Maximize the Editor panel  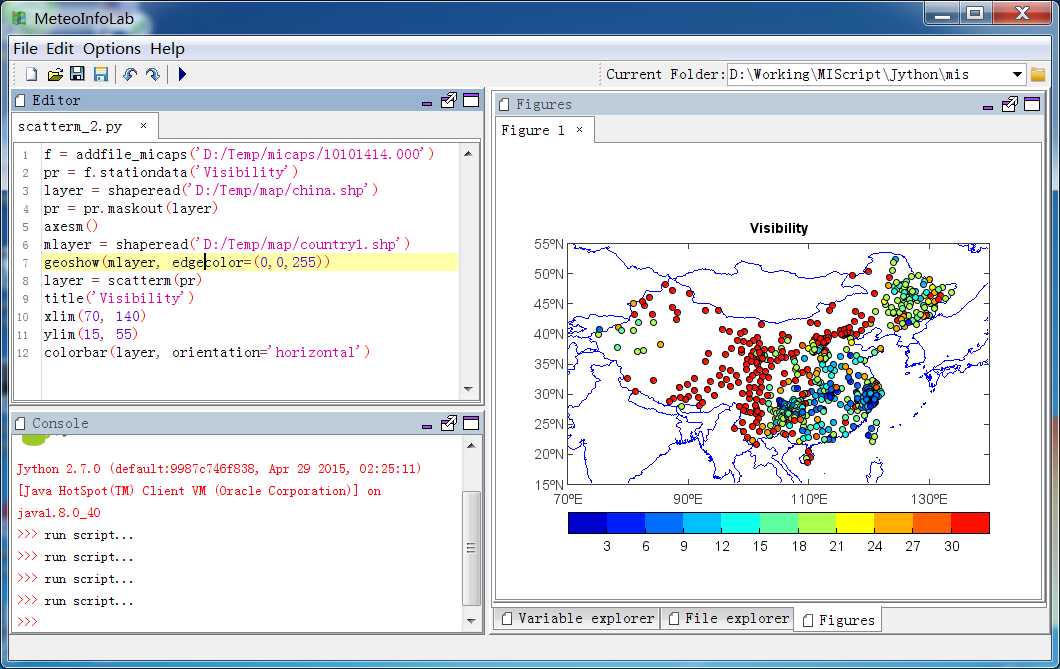click(471, 101)
